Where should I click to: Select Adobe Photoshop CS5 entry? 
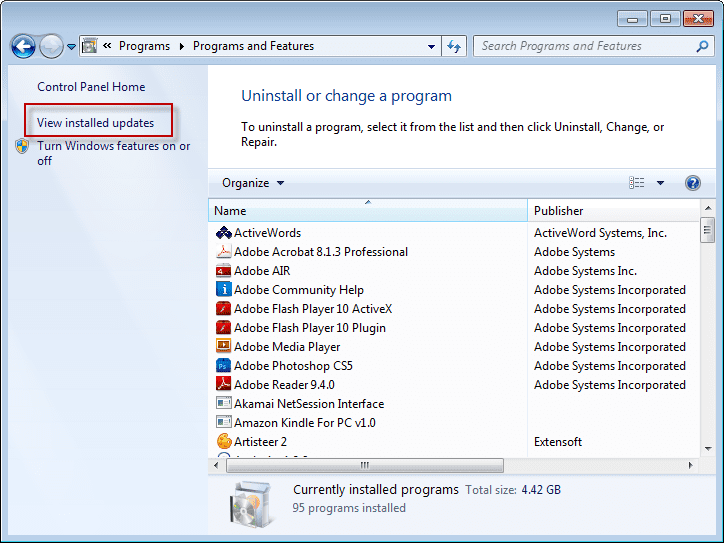point(293,366)
